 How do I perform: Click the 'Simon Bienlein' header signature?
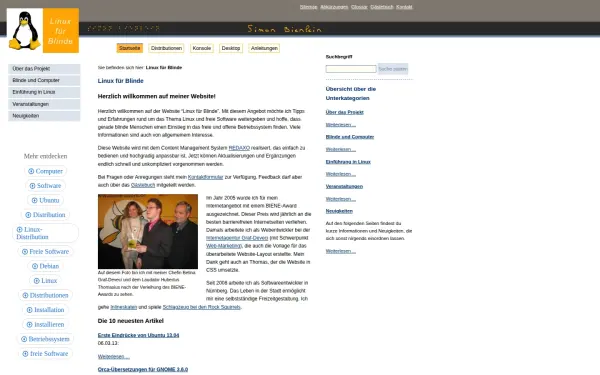coord(284,29)
